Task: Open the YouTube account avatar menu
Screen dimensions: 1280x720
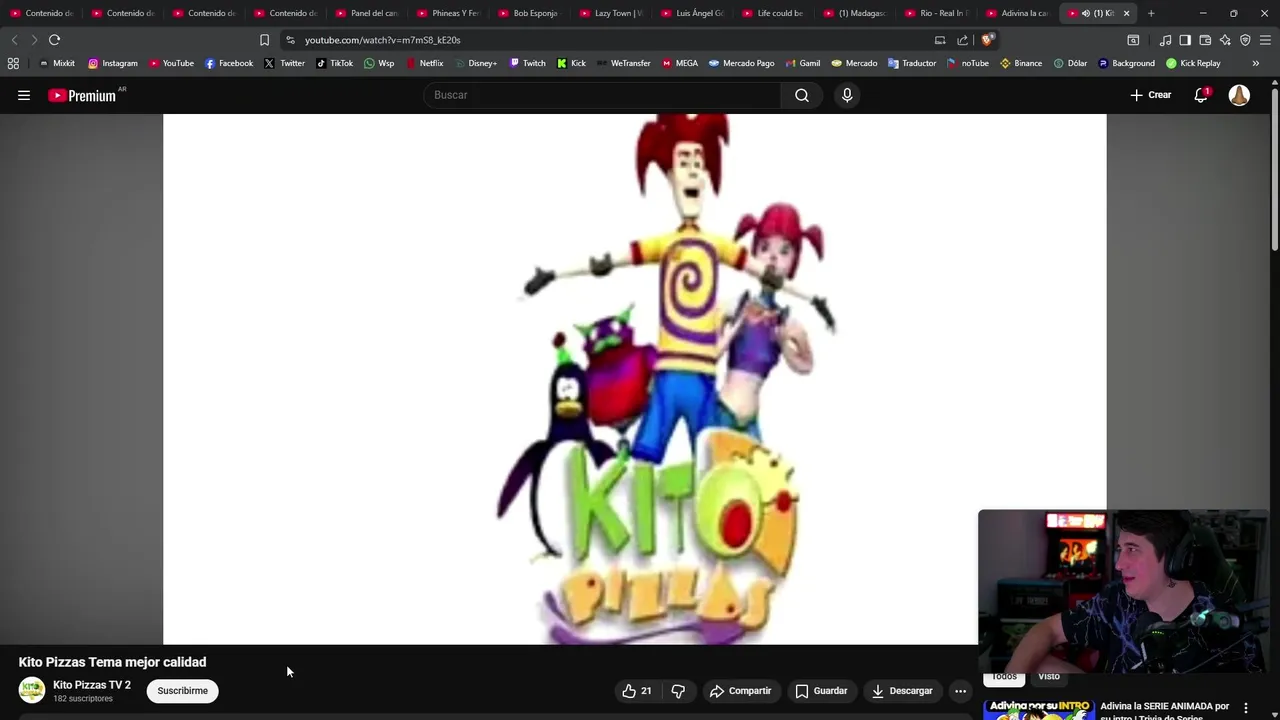Action: 1239,95
